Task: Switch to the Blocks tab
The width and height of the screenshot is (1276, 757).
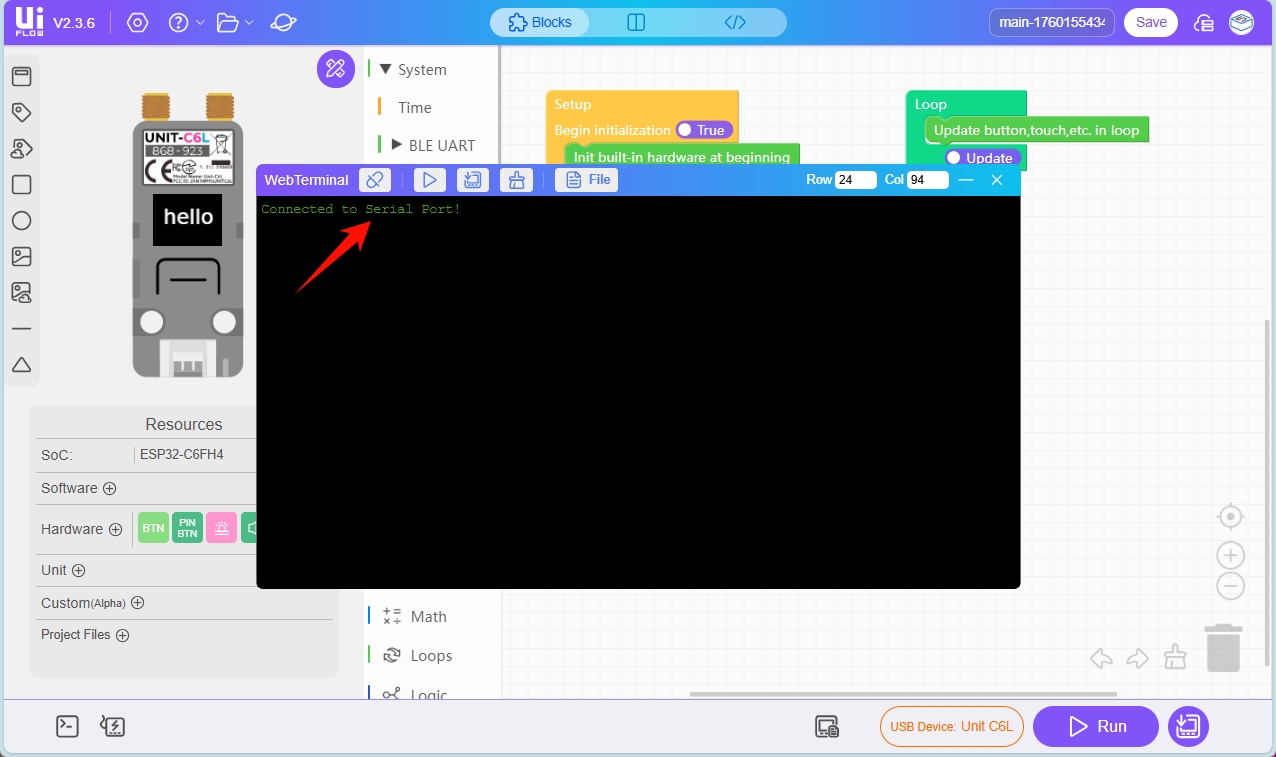Action: 540,22
